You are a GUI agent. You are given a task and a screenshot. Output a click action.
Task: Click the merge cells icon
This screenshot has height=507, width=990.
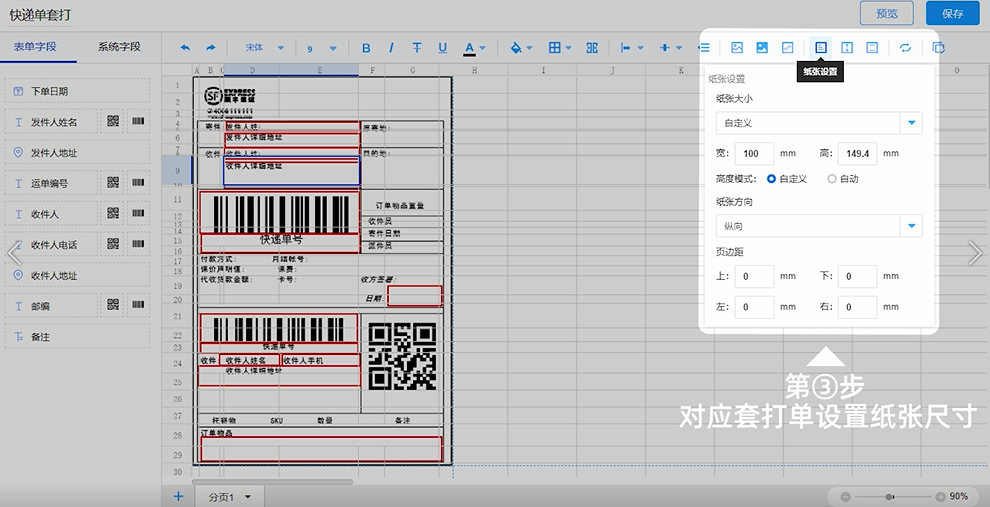click(x=592, y=48)
